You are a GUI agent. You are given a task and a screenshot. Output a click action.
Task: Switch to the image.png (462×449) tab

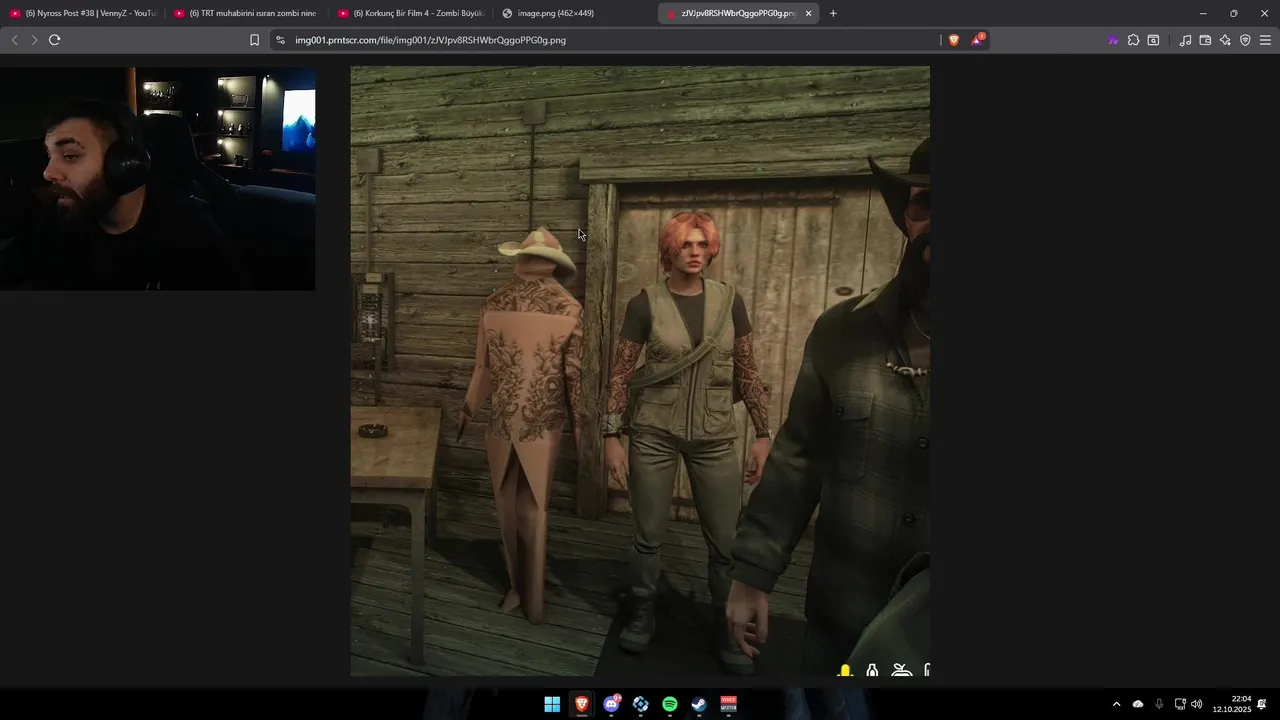[x=574, y=13]
